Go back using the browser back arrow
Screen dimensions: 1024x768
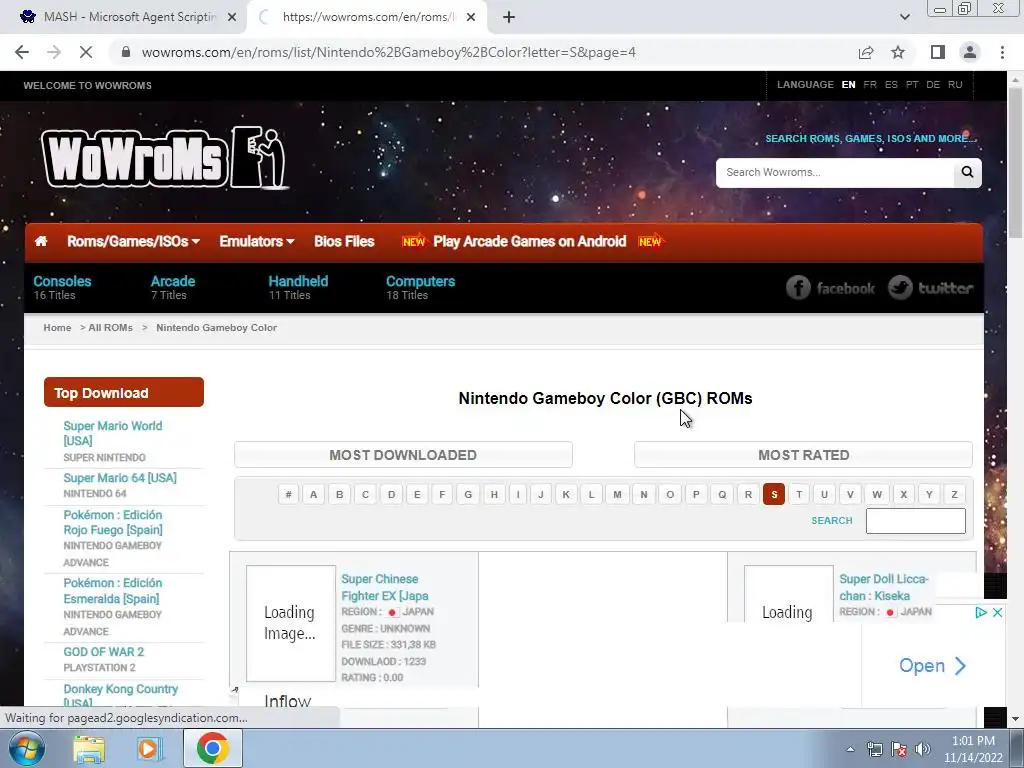pos(22,52)
